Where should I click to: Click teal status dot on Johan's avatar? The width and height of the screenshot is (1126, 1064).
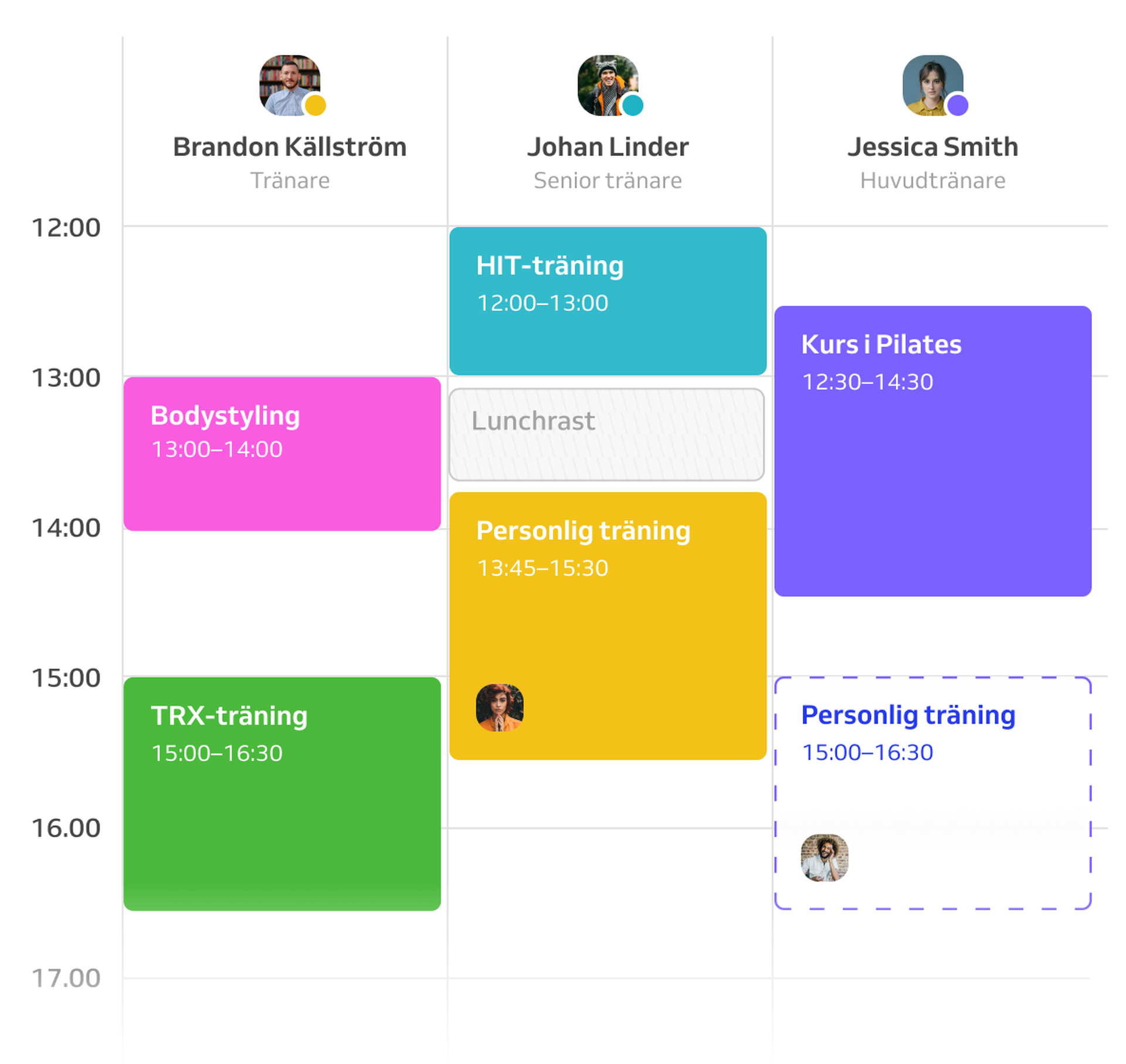click(x=633, y=106)
